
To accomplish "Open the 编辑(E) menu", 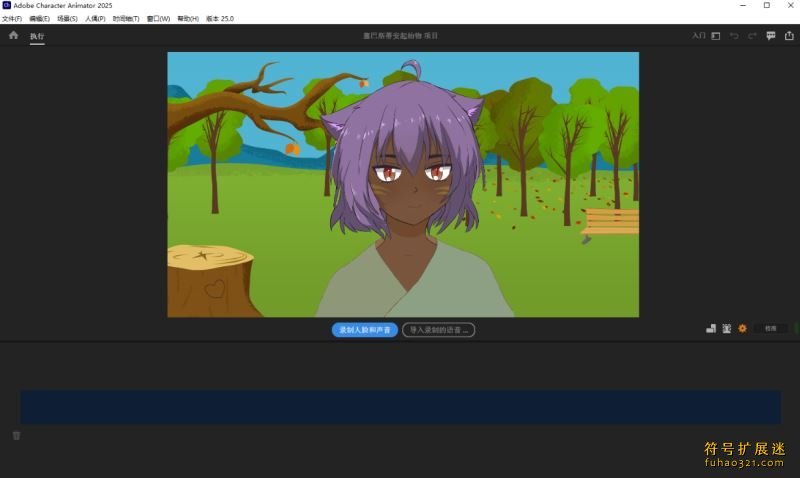I will click(x=39, y=19).
